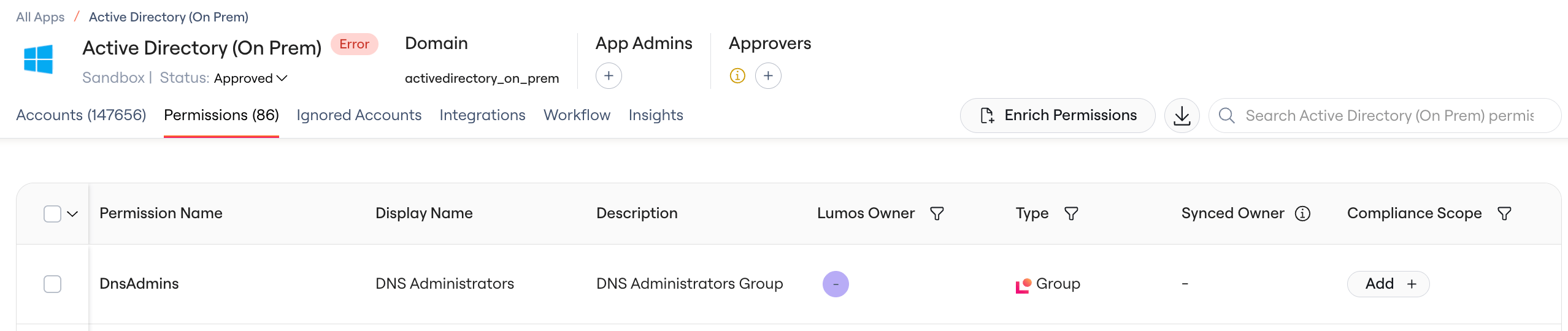Viewport: 1568px width, 331px height.
Task: Click the download permissions icon
Action: click(1182, 115)
